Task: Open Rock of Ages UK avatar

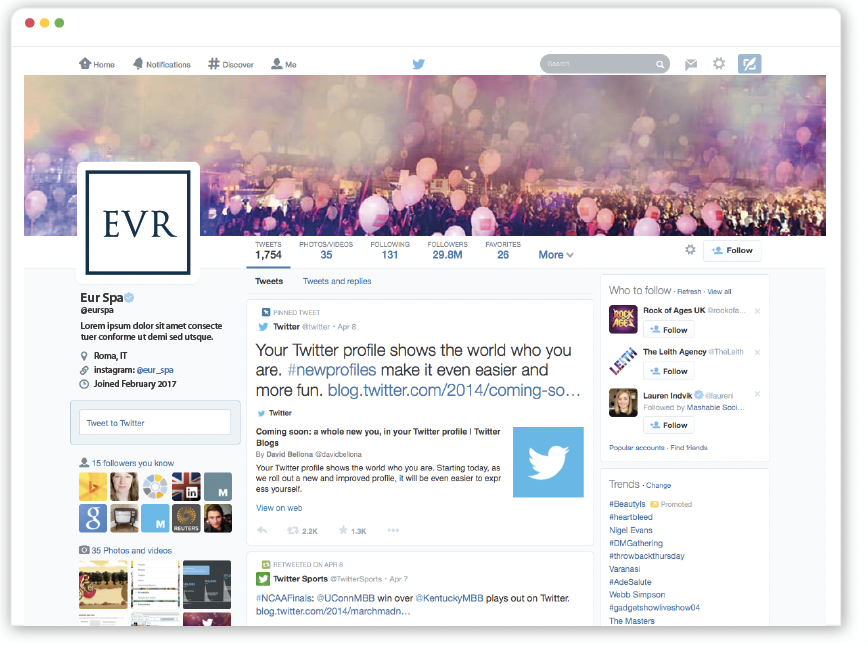Action: coord(623,319)
